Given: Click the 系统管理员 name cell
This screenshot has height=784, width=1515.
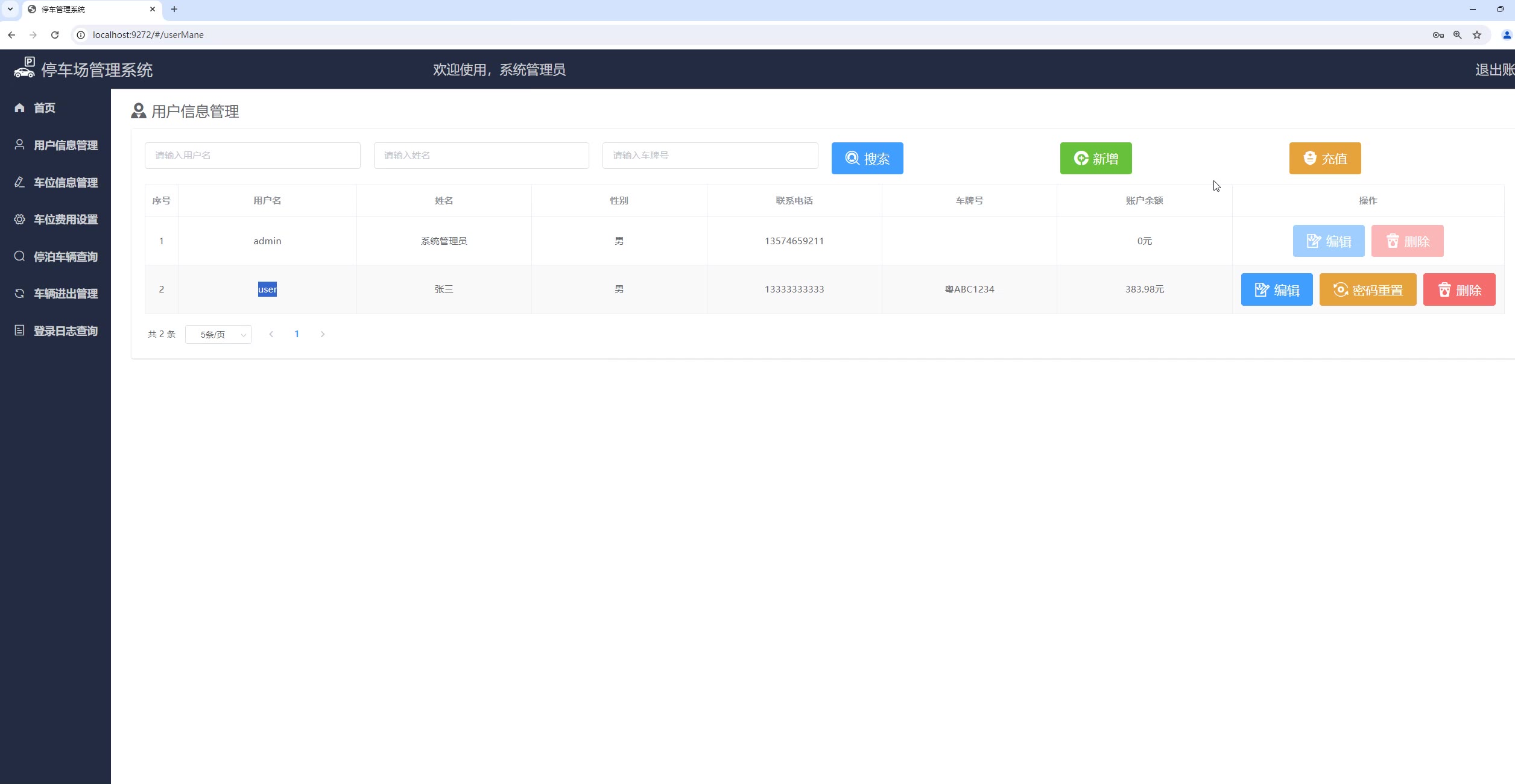Looking at the screenshot, I should pyautogui.click(x=444, y=241).
